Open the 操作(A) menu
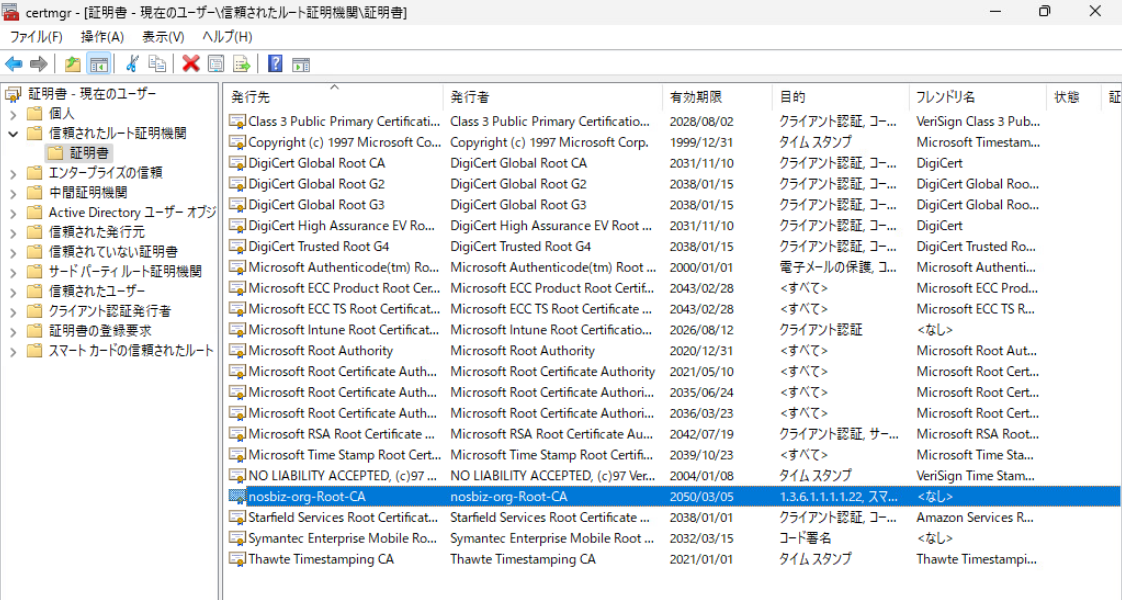The image size is (1122, 600). tap(102, 37)
